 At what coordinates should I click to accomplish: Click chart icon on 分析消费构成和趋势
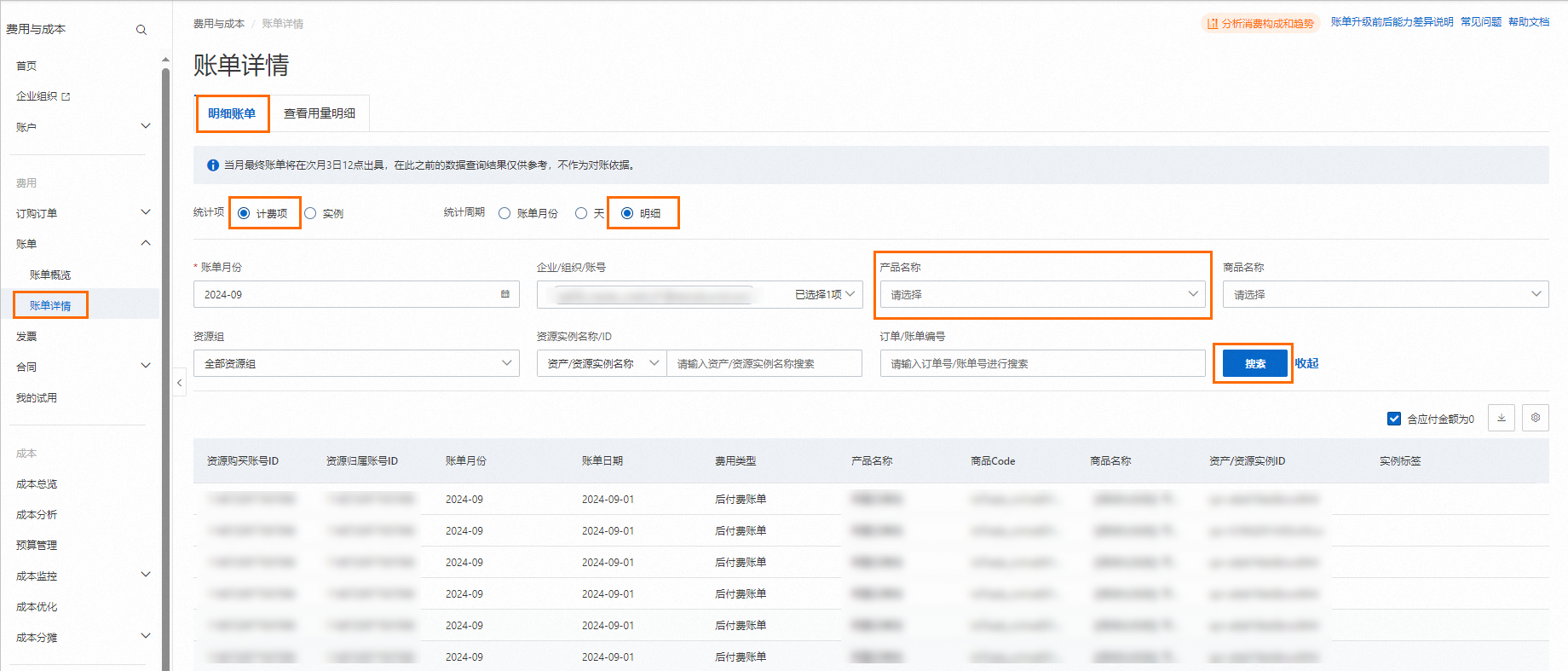coord(1212,24)
